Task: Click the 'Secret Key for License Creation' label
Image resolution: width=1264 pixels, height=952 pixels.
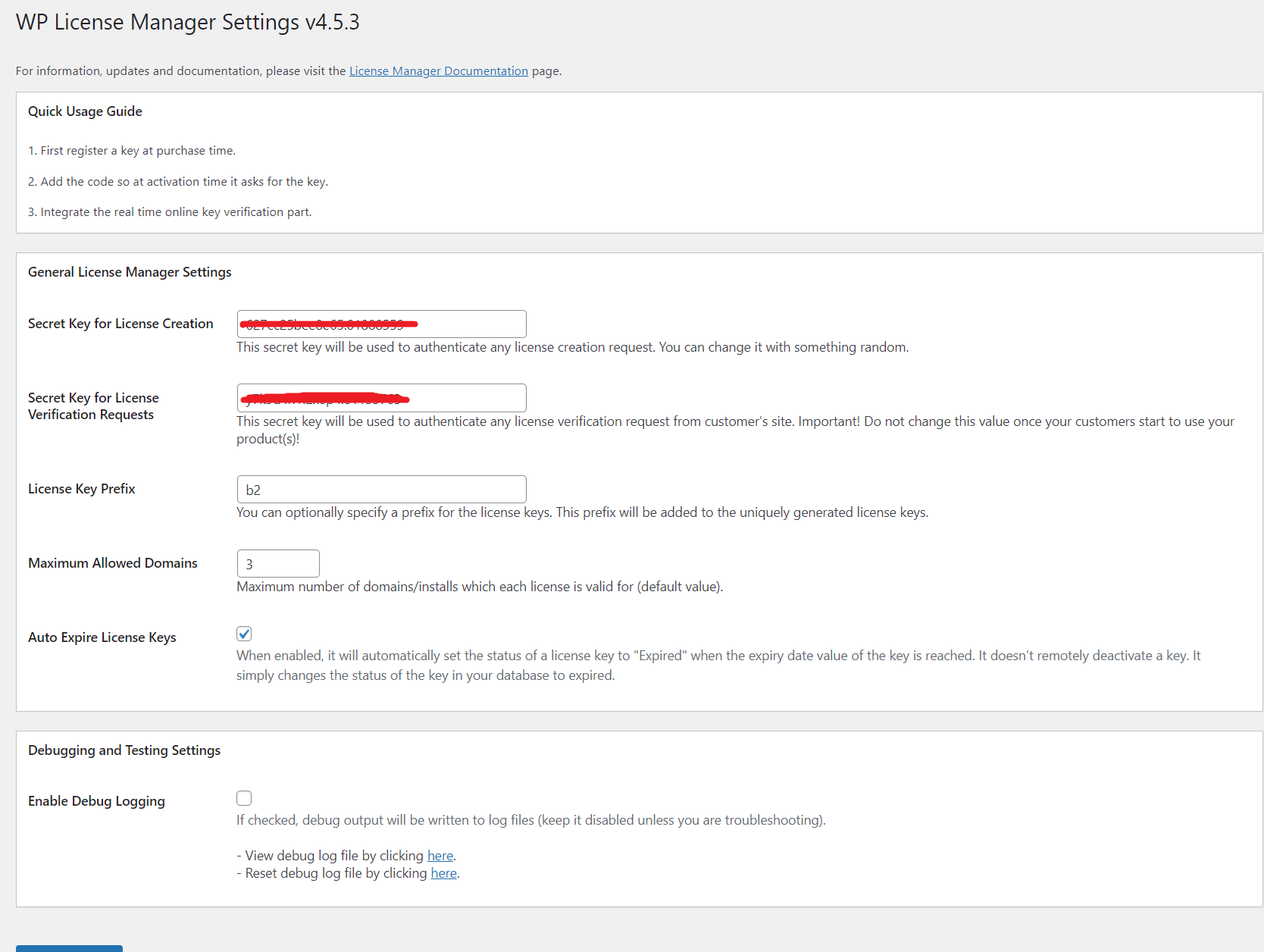Action: point(120,324)
